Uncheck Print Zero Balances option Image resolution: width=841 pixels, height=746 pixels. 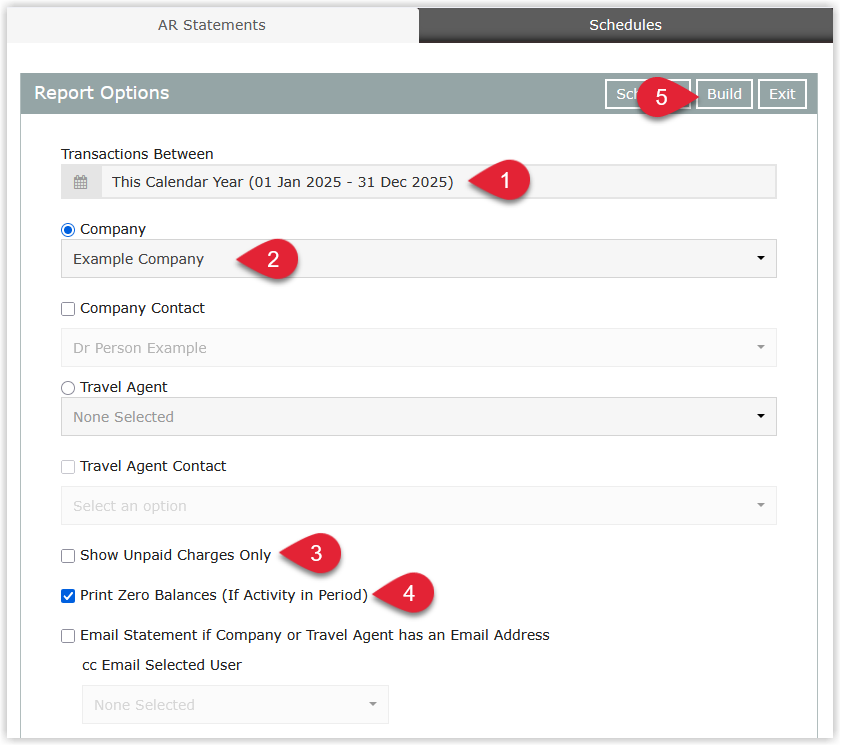pyautogui.click(x=68, y=596)
